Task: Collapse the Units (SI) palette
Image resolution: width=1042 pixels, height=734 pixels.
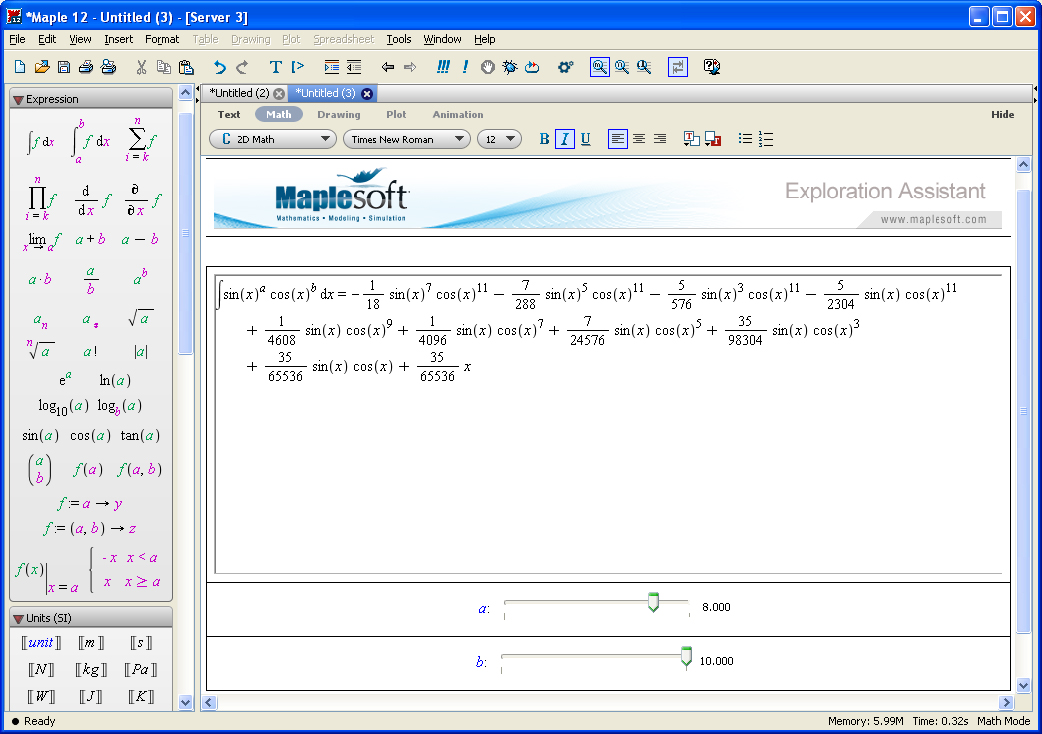Action: point(19,618)
